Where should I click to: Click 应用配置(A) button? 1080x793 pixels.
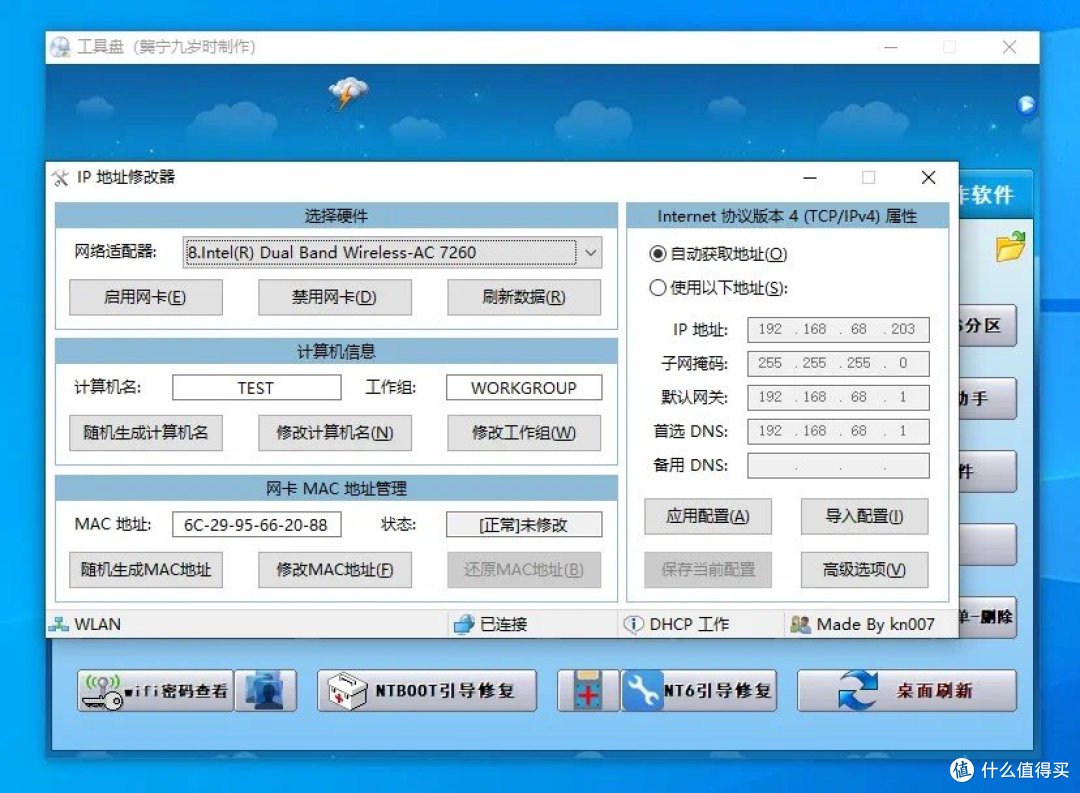point(707,516)
